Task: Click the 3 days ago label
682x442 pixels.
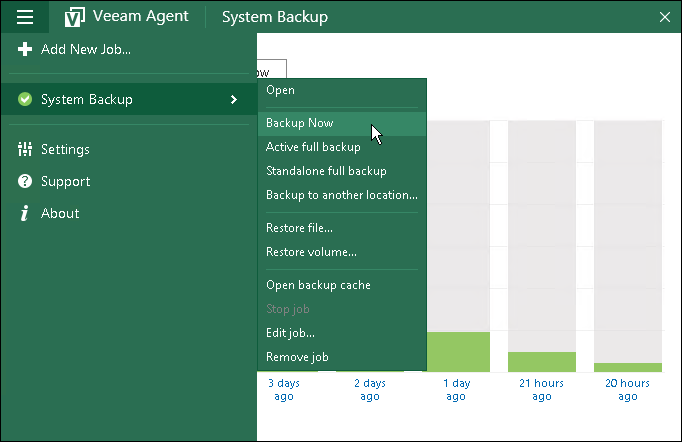Action: (284, 390)
